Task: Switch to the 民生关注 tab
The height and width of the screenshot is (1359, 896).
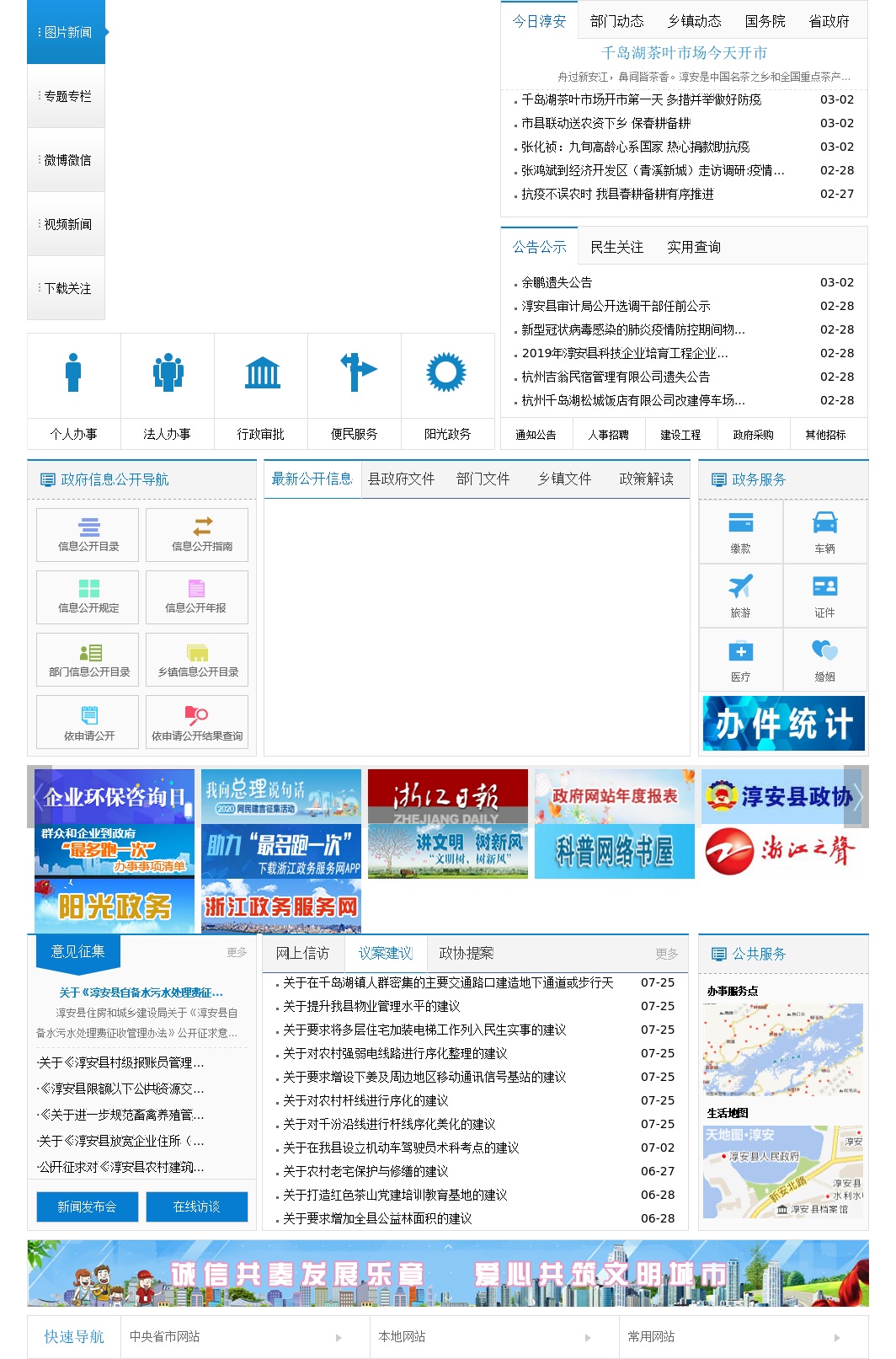Action: (x=617, y=247)
